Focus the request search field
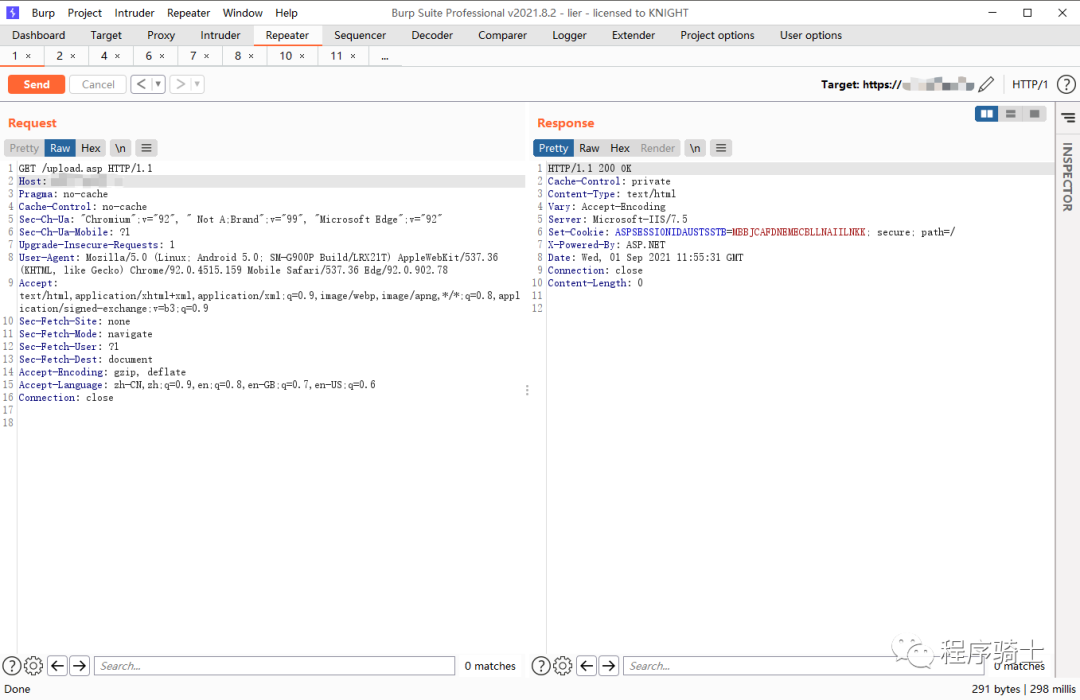 coord(274,666)
